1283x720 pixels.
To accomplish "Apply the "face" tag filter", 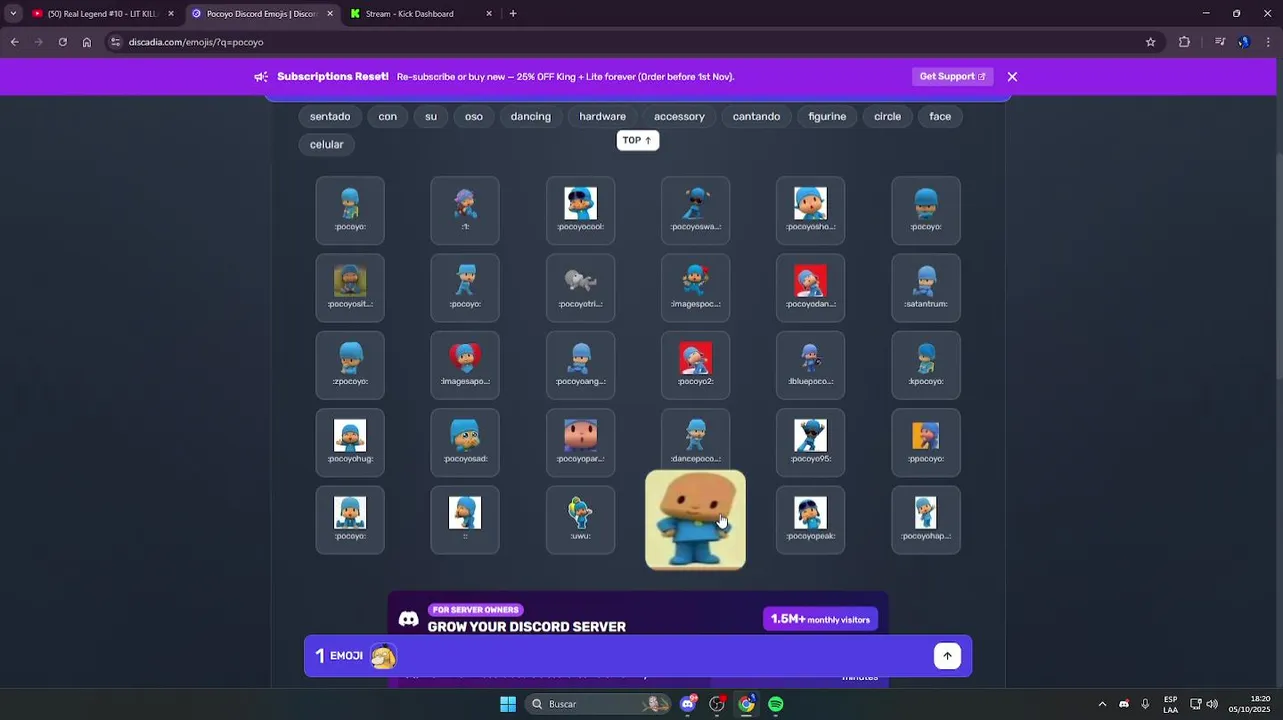I will click(x=940, y=116).
